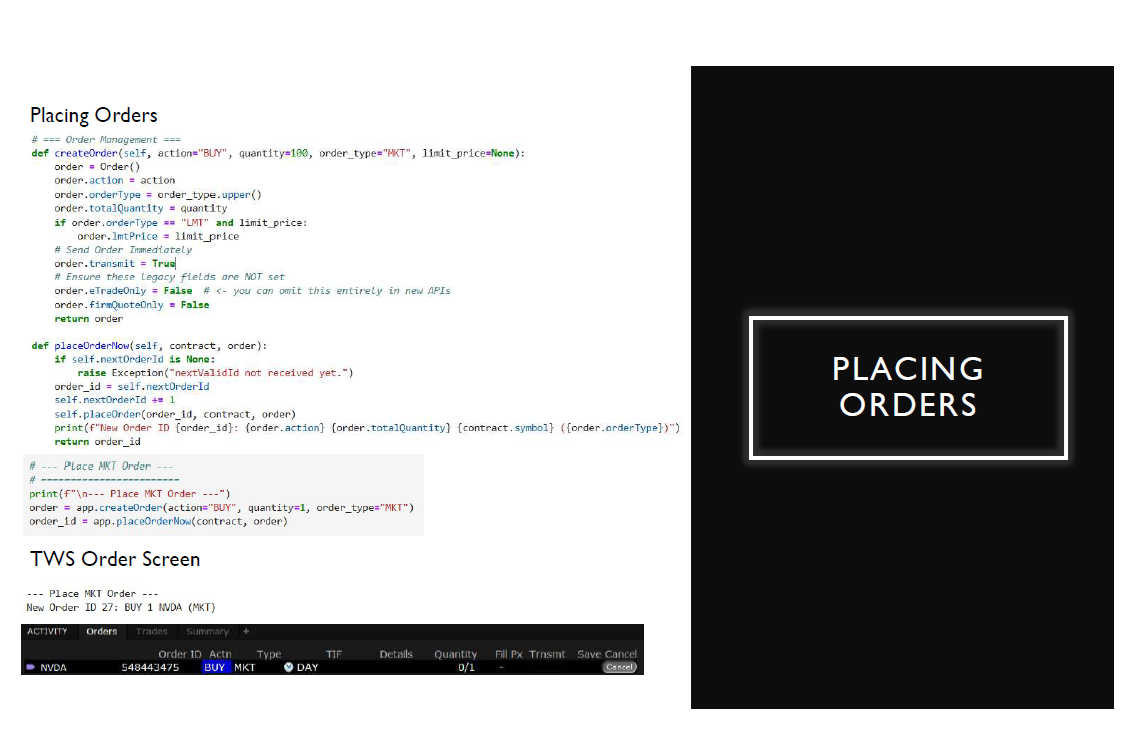
Task: Click the Save column header
Action: coord(589,654)
